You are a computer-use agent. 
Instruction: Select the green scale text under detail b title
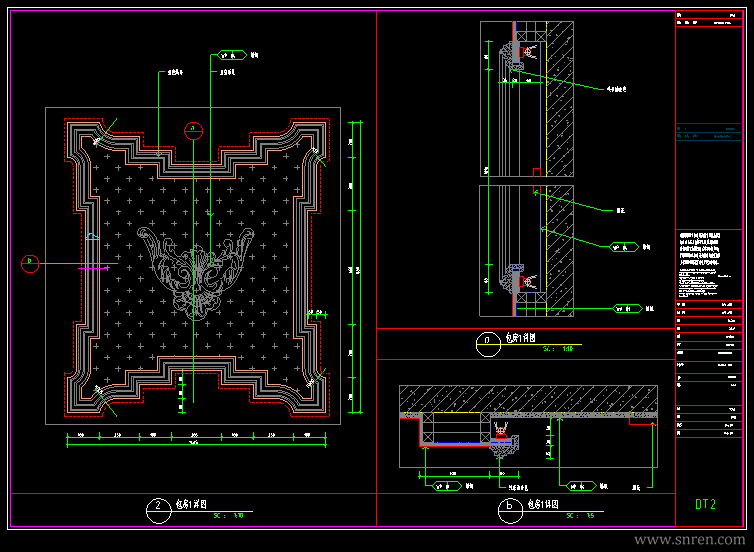[580, 515]
